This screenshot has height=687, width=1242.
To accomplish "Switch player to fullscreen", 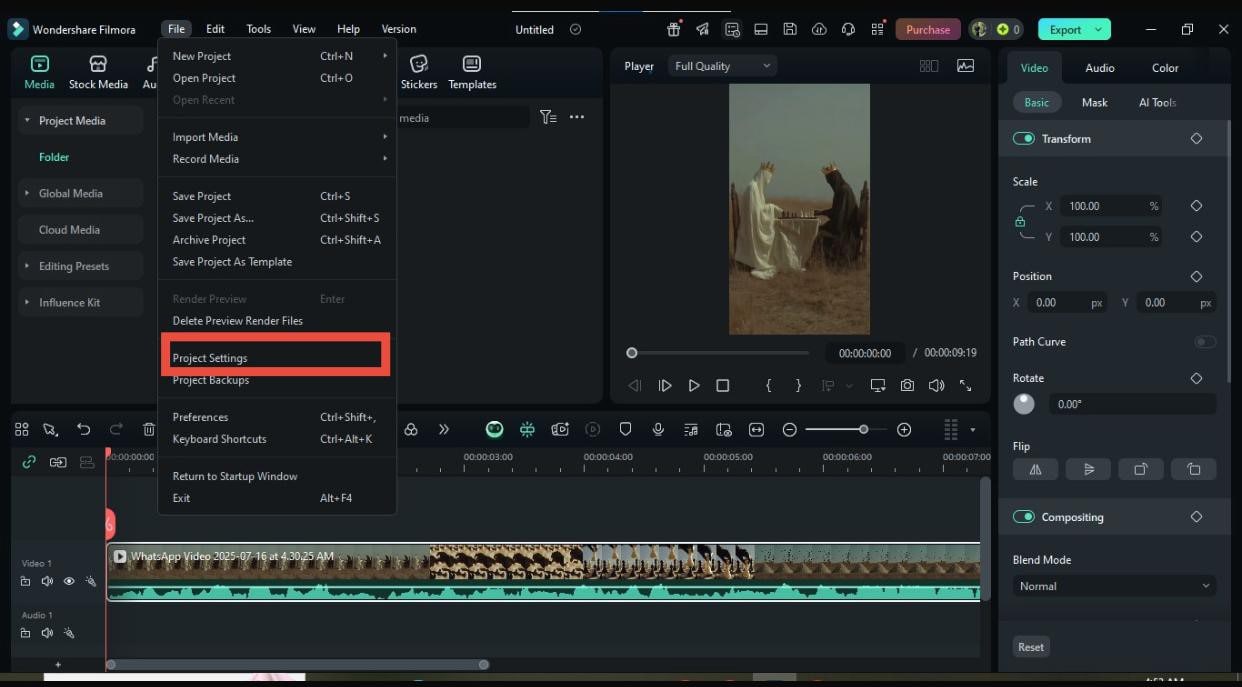I will click(966, 385).
